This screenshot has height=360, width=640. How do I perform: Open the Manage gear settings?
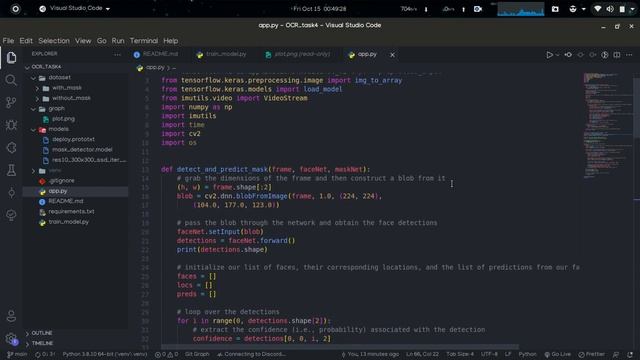click(11, 338)
